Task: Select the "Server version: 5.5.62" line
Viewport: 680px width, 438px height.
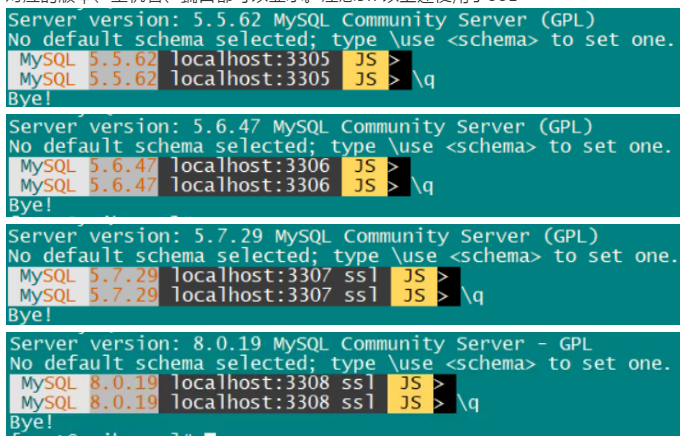Action: 301,20
